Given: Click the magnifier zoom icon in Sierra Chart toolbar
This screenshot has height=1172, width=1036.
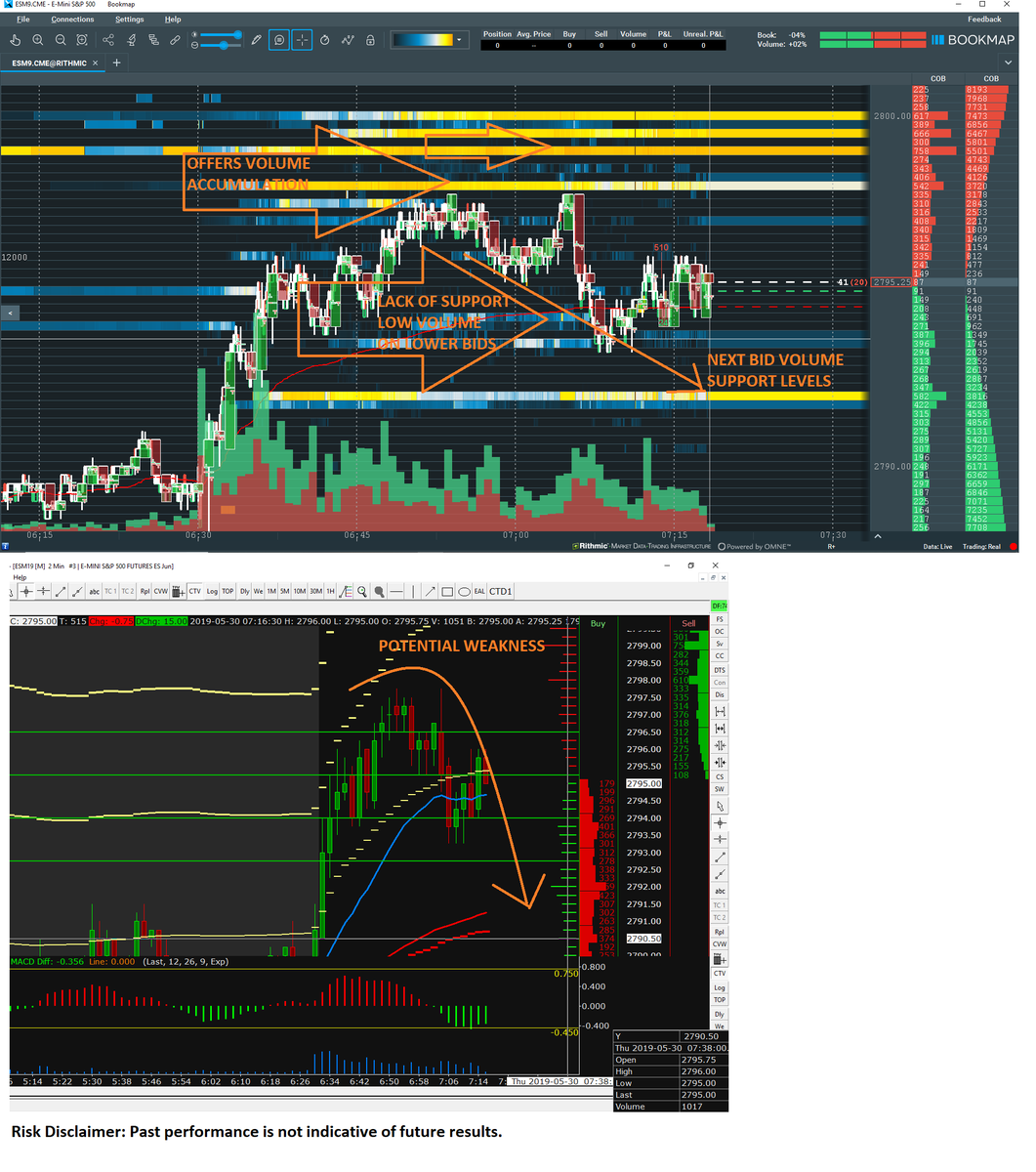Looking at the screenshot, I should point(361,591).
